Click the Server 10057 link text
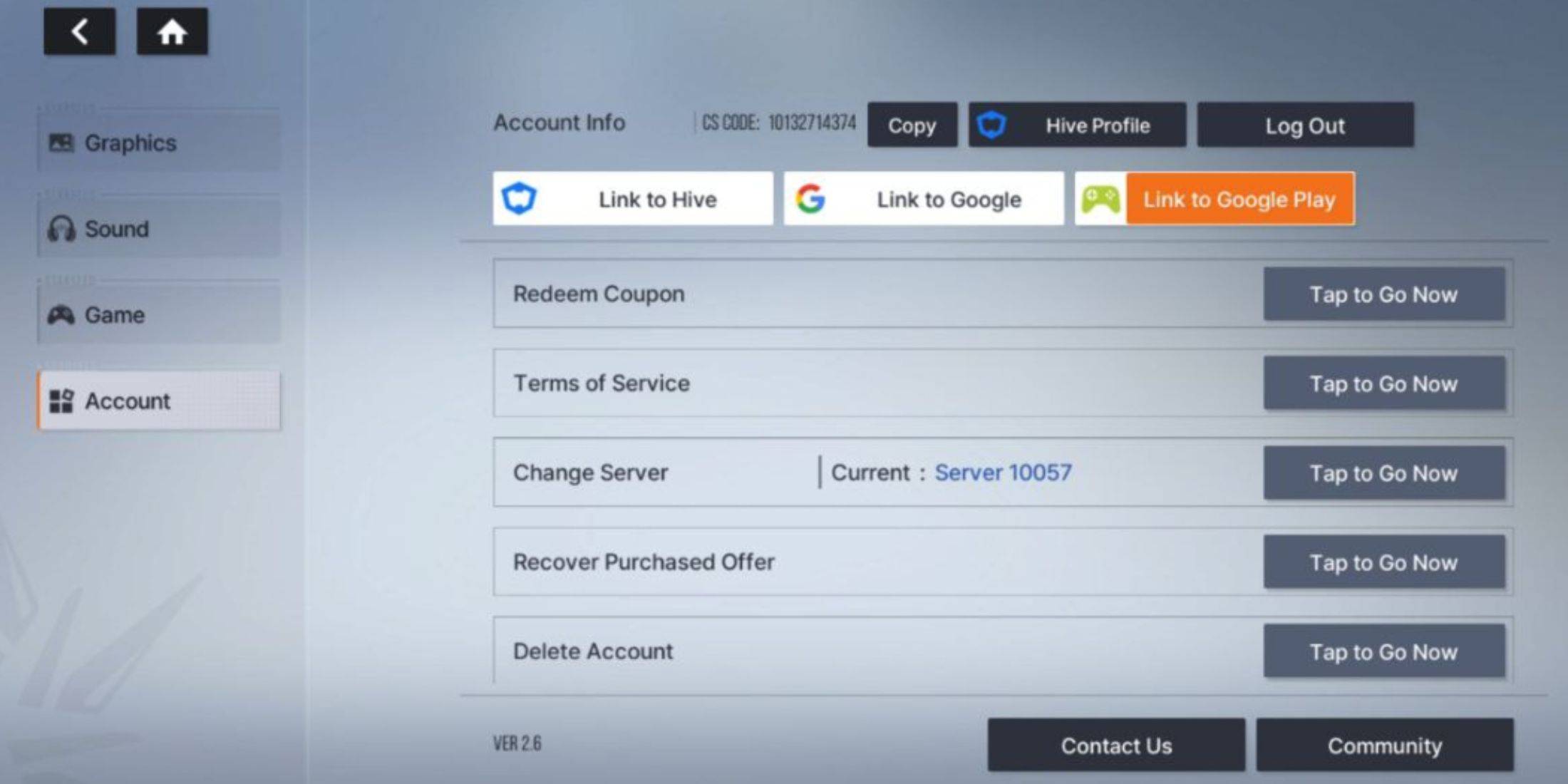The image size is (1568, 784). tap(1003, 473)
